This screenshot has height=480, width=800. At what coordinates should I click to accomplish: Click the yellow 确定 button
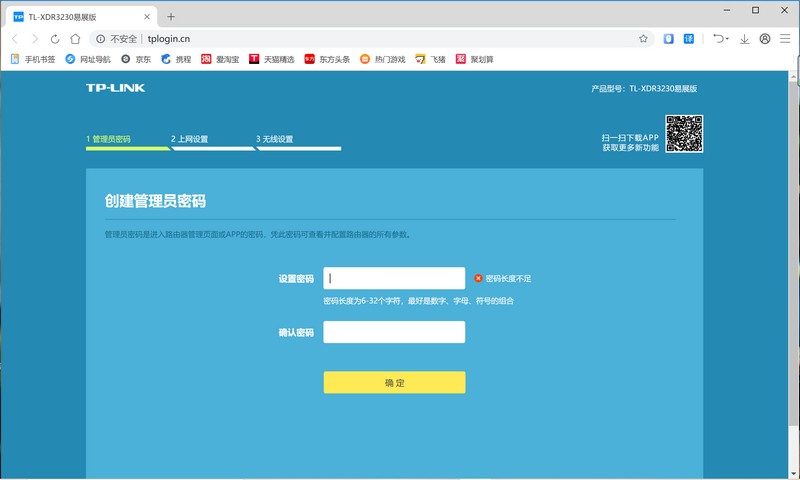(394, 383)
